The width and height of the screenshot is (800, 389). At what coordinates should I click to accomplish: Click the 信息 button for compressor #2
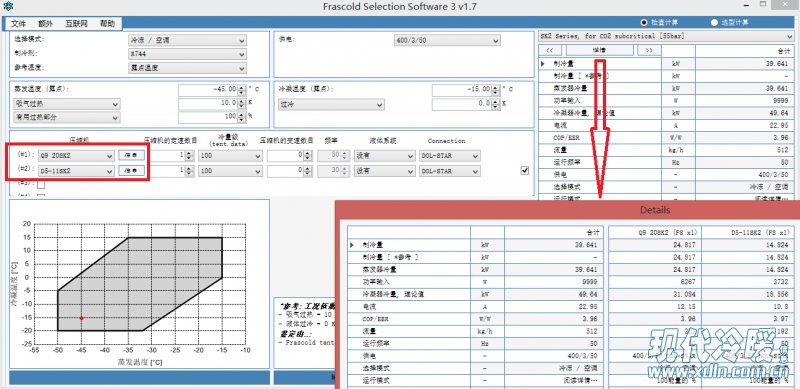click(132, 171)
